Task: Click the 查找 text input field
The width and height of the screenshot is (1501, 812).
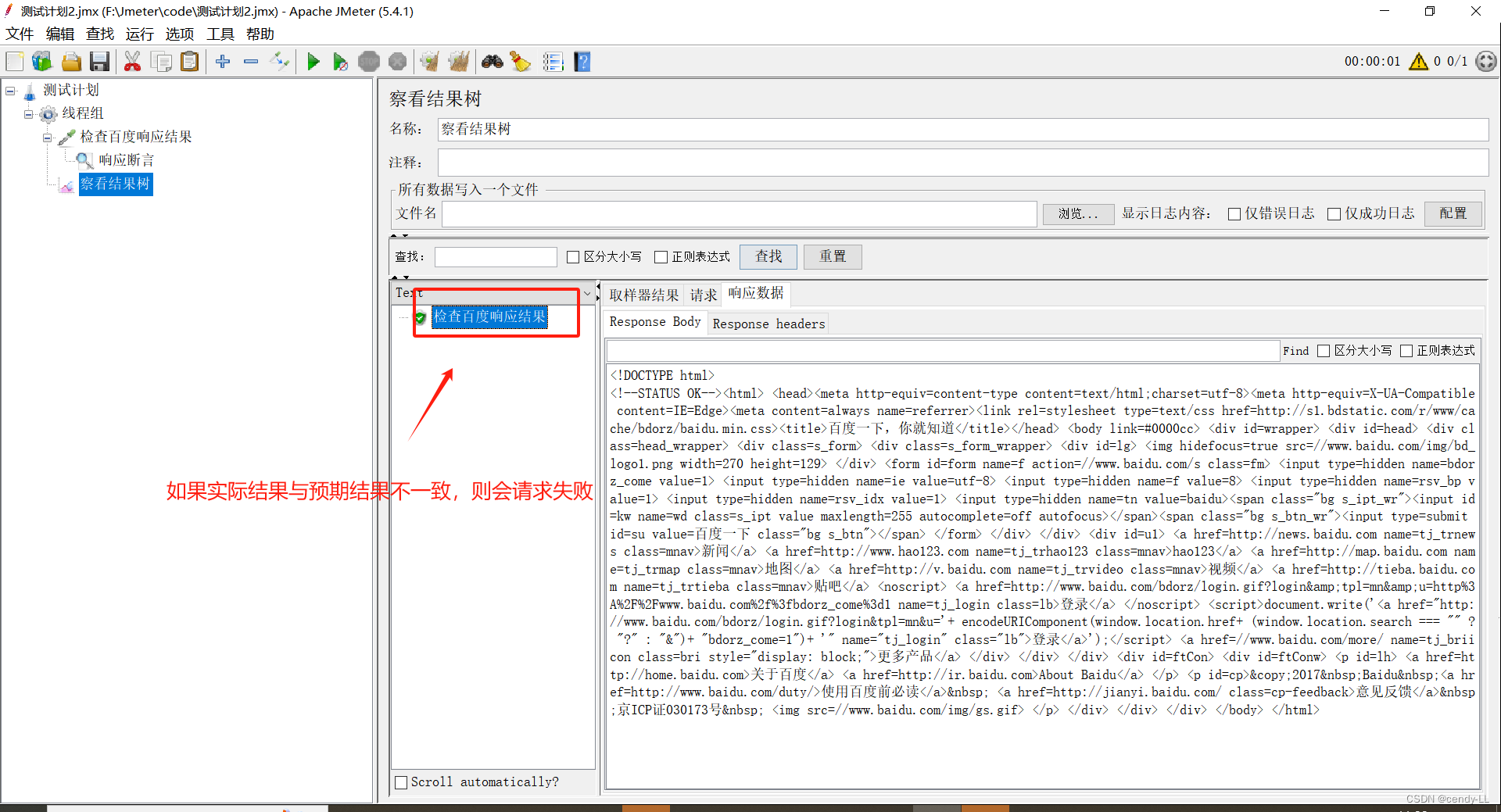Action: 496,257
